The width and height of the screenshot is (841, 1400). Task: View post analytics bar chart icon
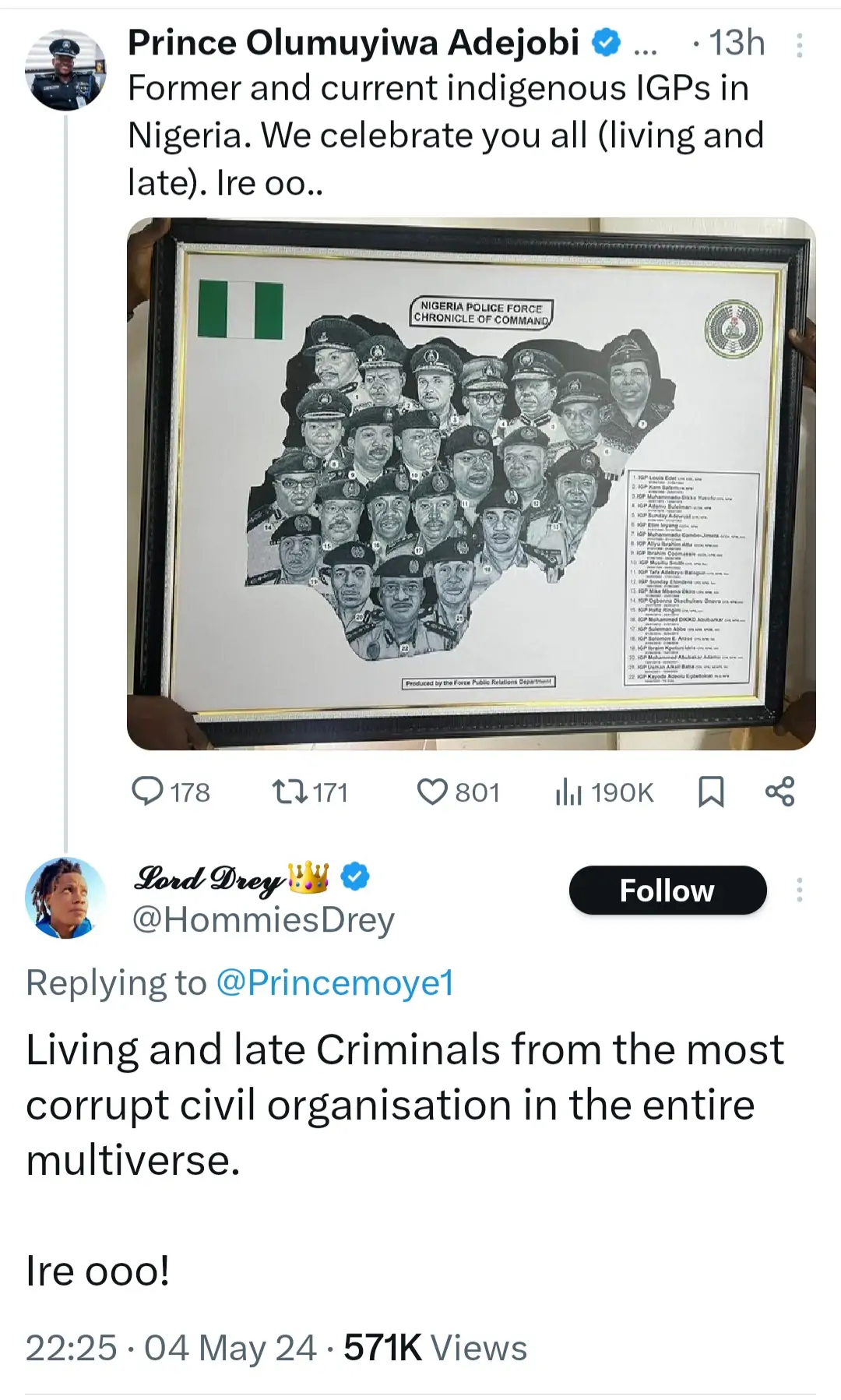[568, 792]
